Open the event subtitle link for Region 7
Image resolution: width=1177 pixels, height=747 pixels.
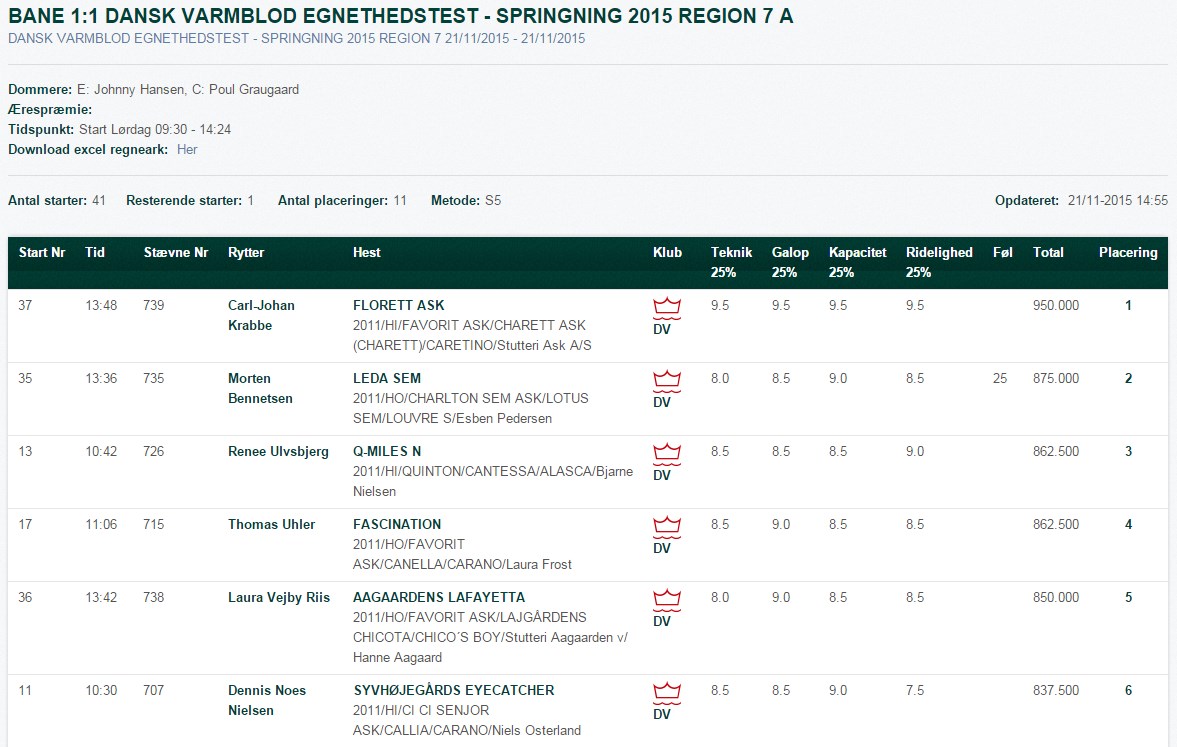(x=297, y=38)
